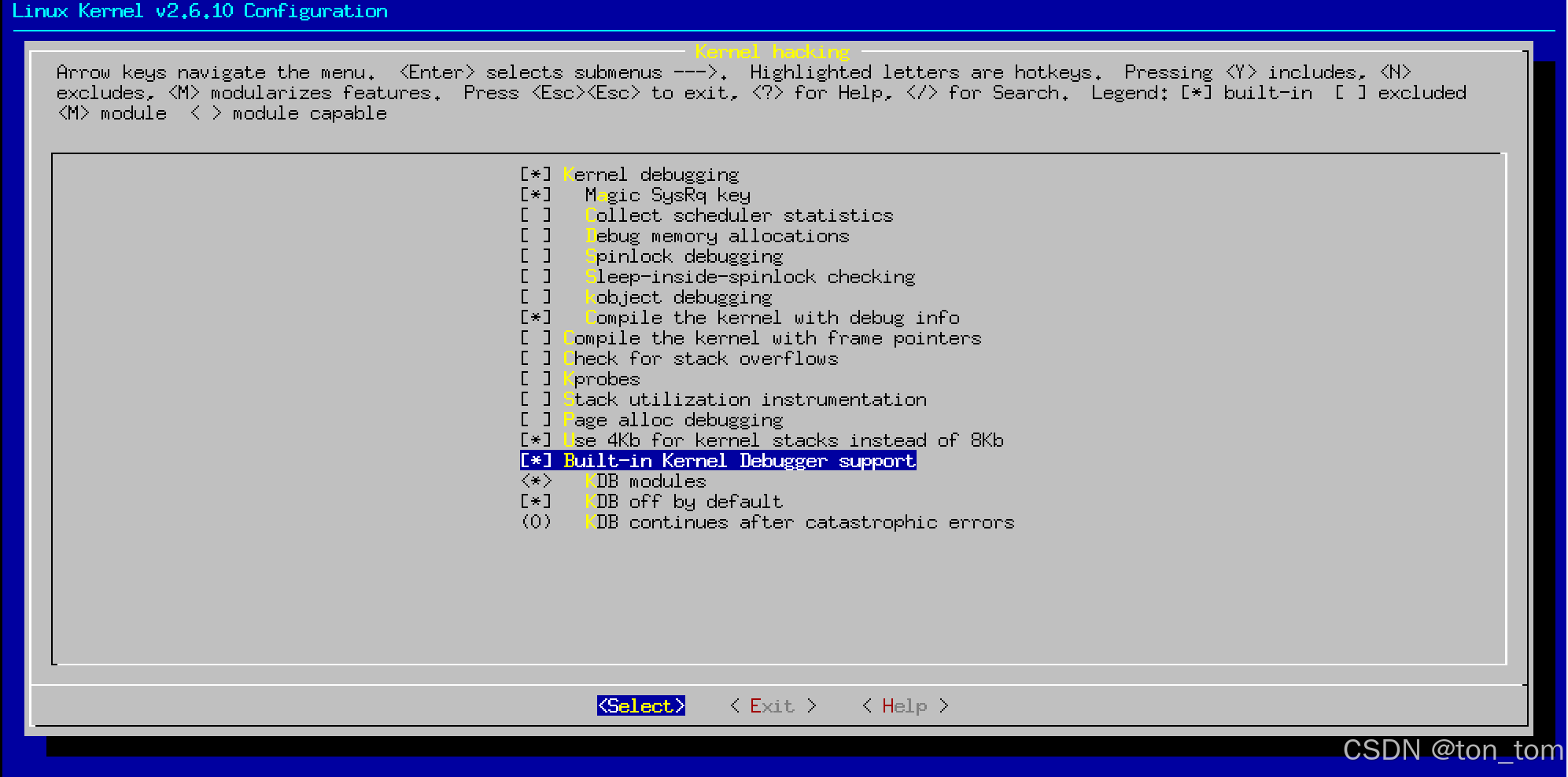Toggle Built-in Kernel Debugger support checkbox
The image size is (1568, 777).
(536, 460)
